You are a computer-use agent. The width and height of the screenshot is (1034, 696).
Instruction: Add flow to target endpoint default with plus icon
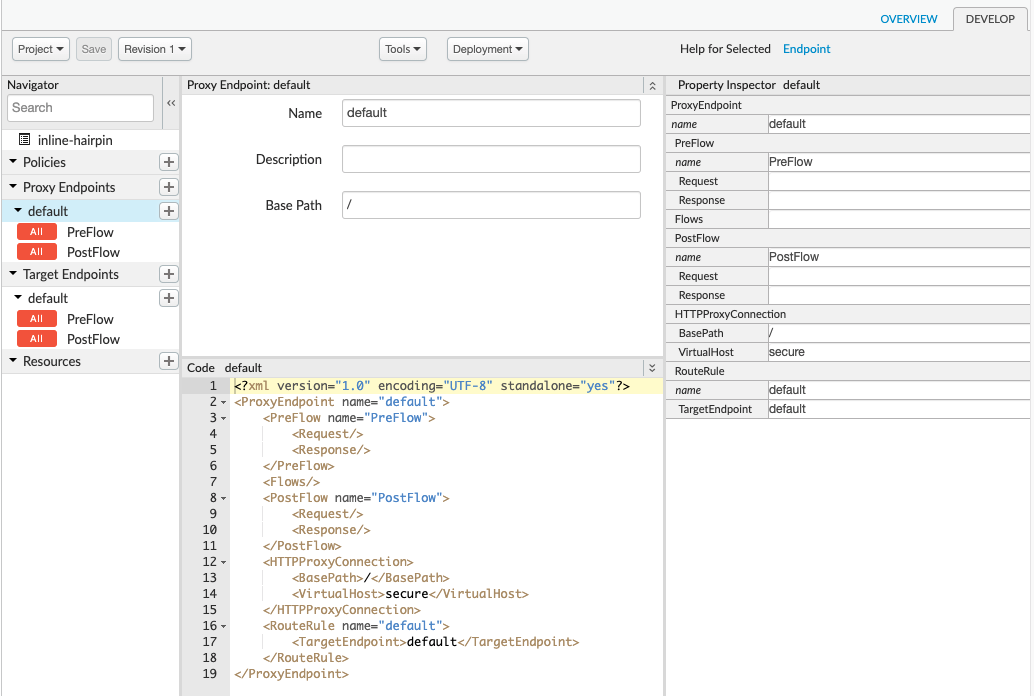click(169, 298)
